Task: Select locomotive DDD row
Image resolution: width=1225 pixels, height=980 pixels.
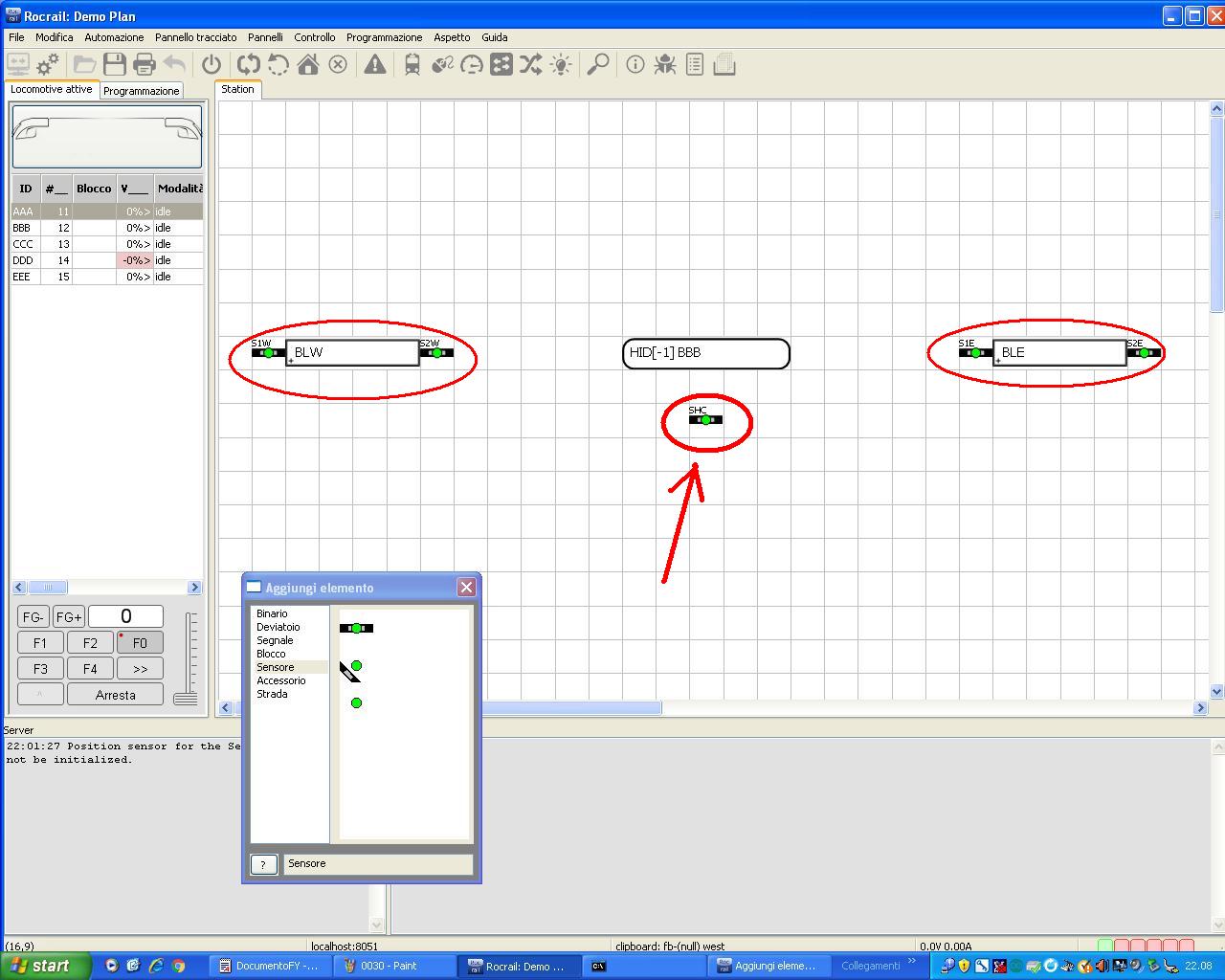Action: click(107, 260)
